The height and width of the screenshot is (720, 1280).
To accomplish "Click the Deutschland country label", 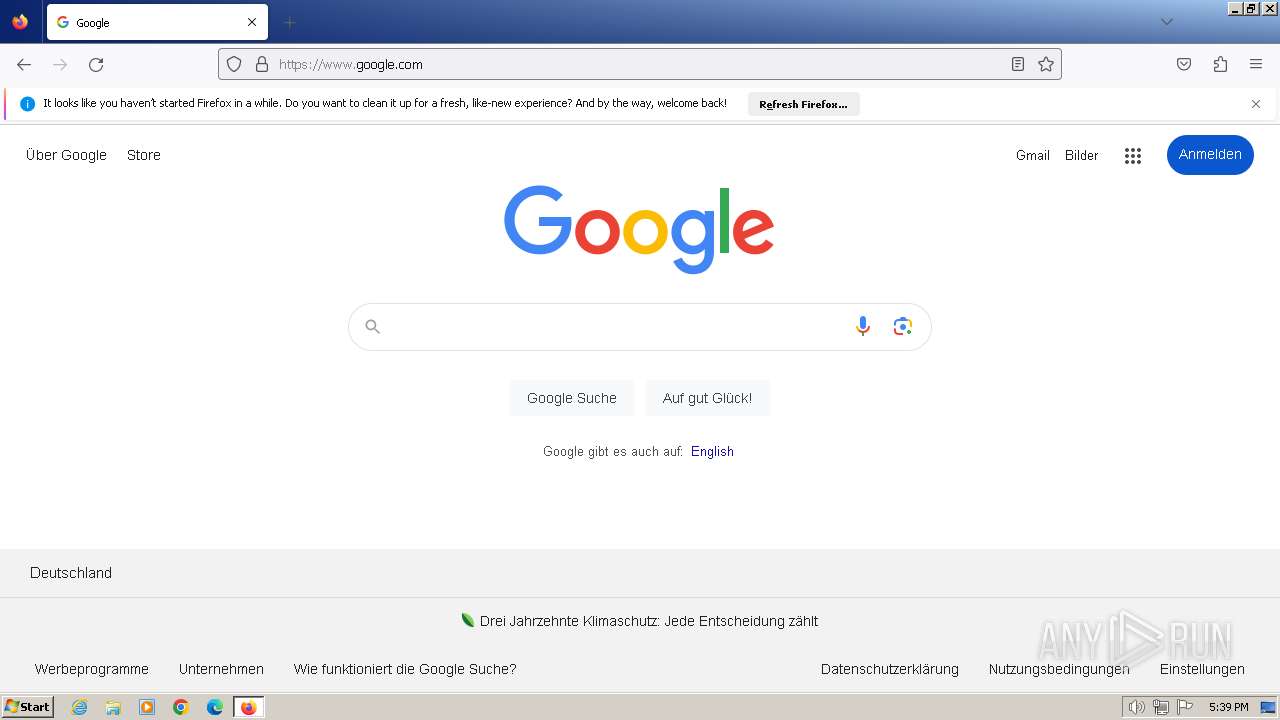I will [71, 573].
